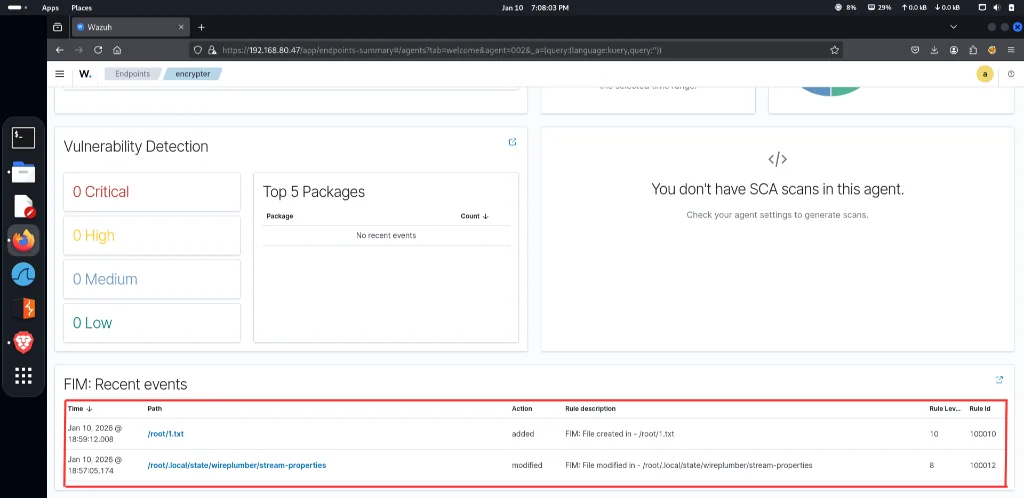Screen dimensions: 1024x498
Task: Click the 'No recent events' text in packages
Action: click(x=386, y=235)
